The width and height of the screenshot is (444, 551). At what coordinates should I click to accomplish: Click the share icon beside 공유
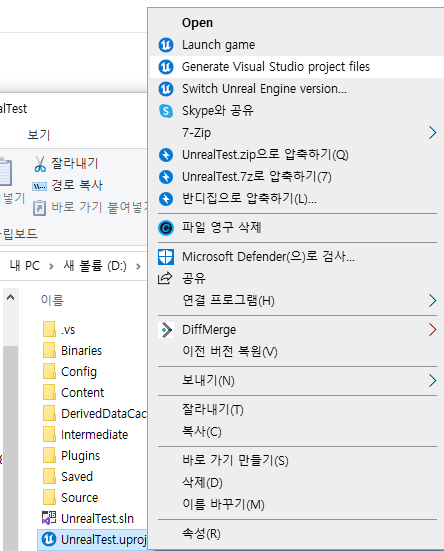click(x=165, y=278)
